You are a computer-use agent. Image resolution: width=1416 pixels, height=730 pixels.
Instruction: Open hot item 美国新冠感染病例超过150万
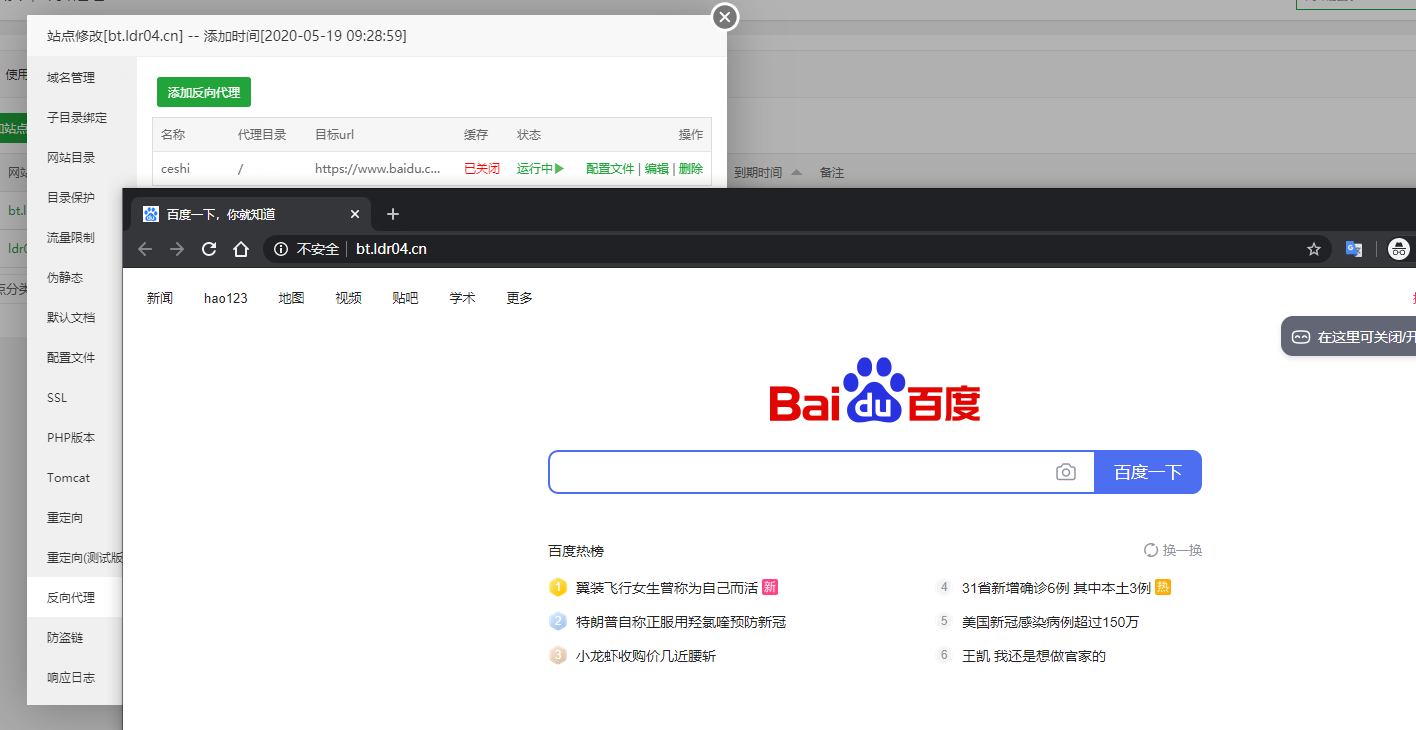1050,622
